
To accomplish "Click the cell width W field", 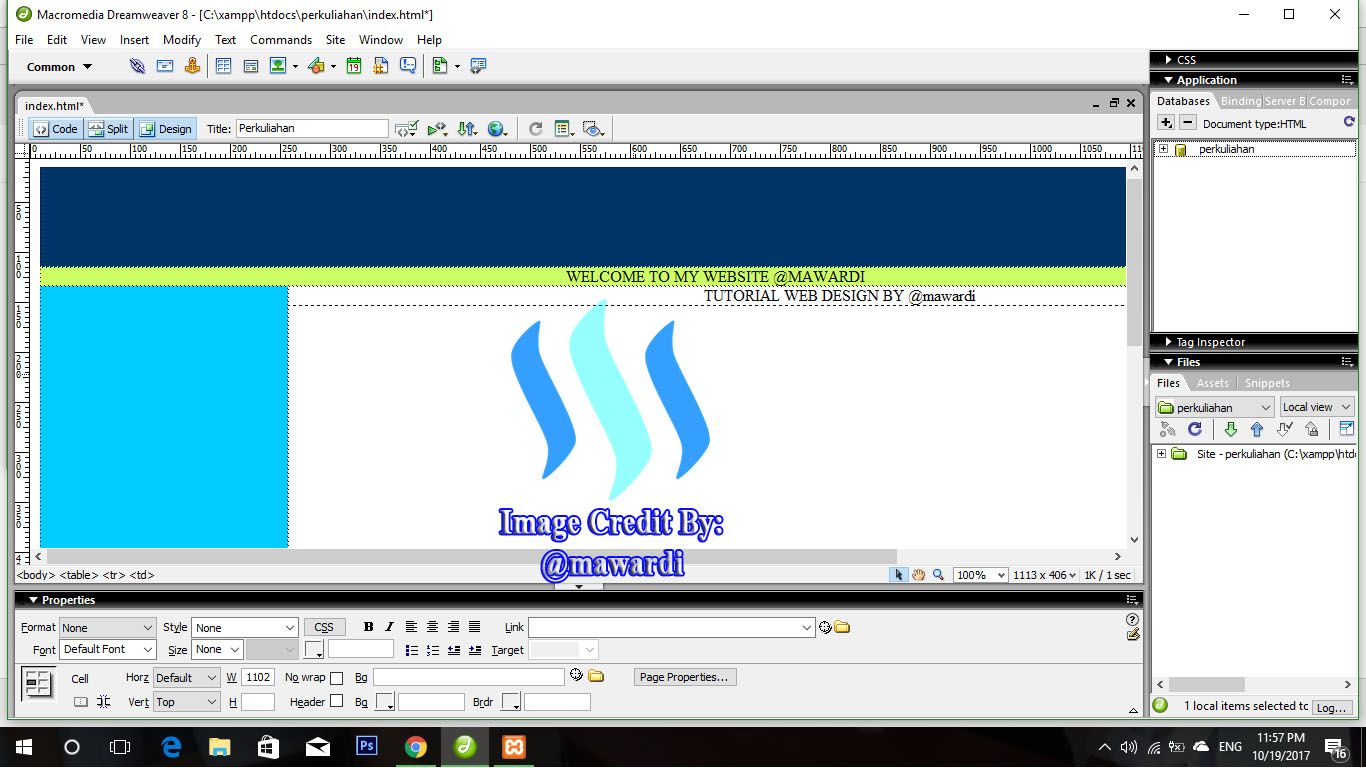I will pos(258,678).
